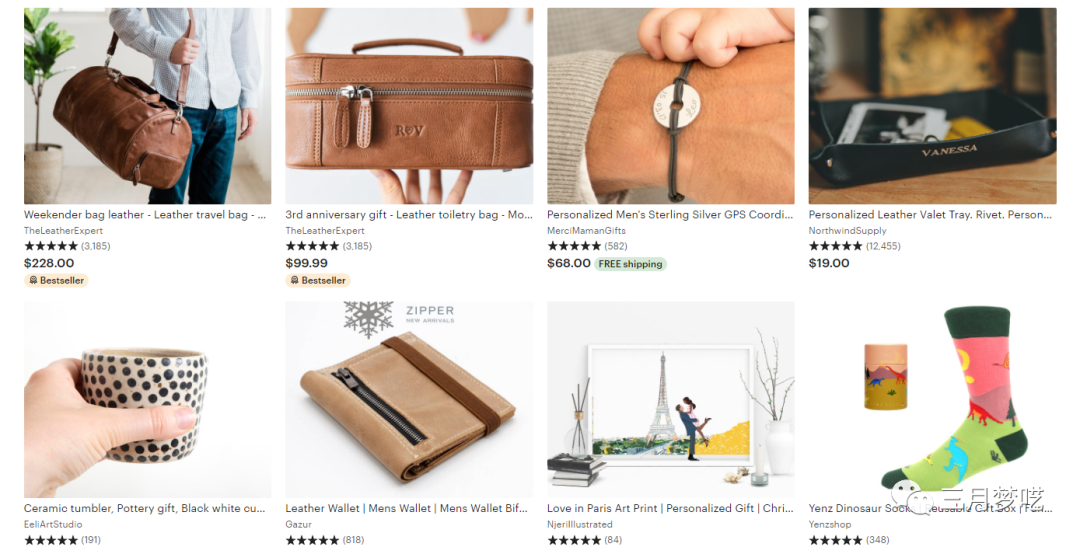Open the Yenz Dinosaur Socks product image

933,400
